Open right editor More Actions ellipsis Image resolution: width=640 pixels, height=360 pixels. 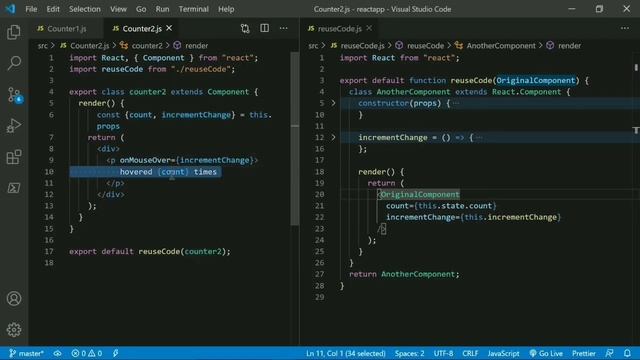(625, 28)
